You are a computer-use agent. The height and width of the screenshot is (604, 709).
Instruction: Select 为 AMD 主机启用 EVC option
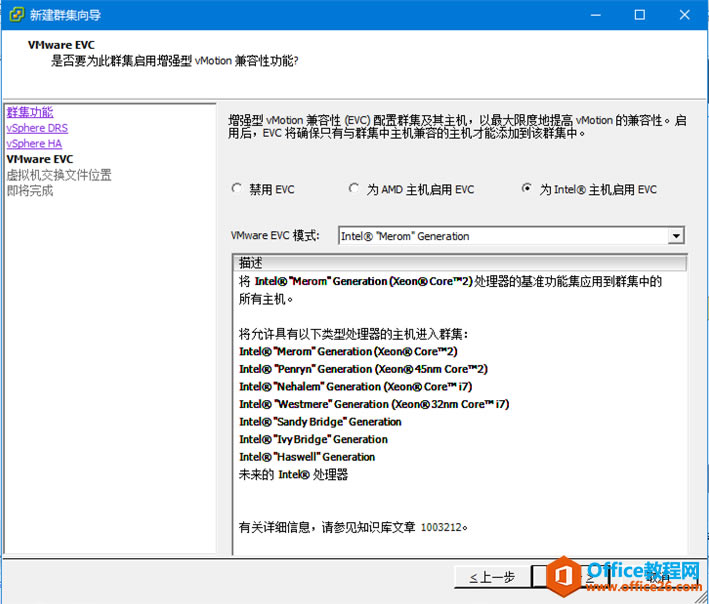[x=354, y=188]
